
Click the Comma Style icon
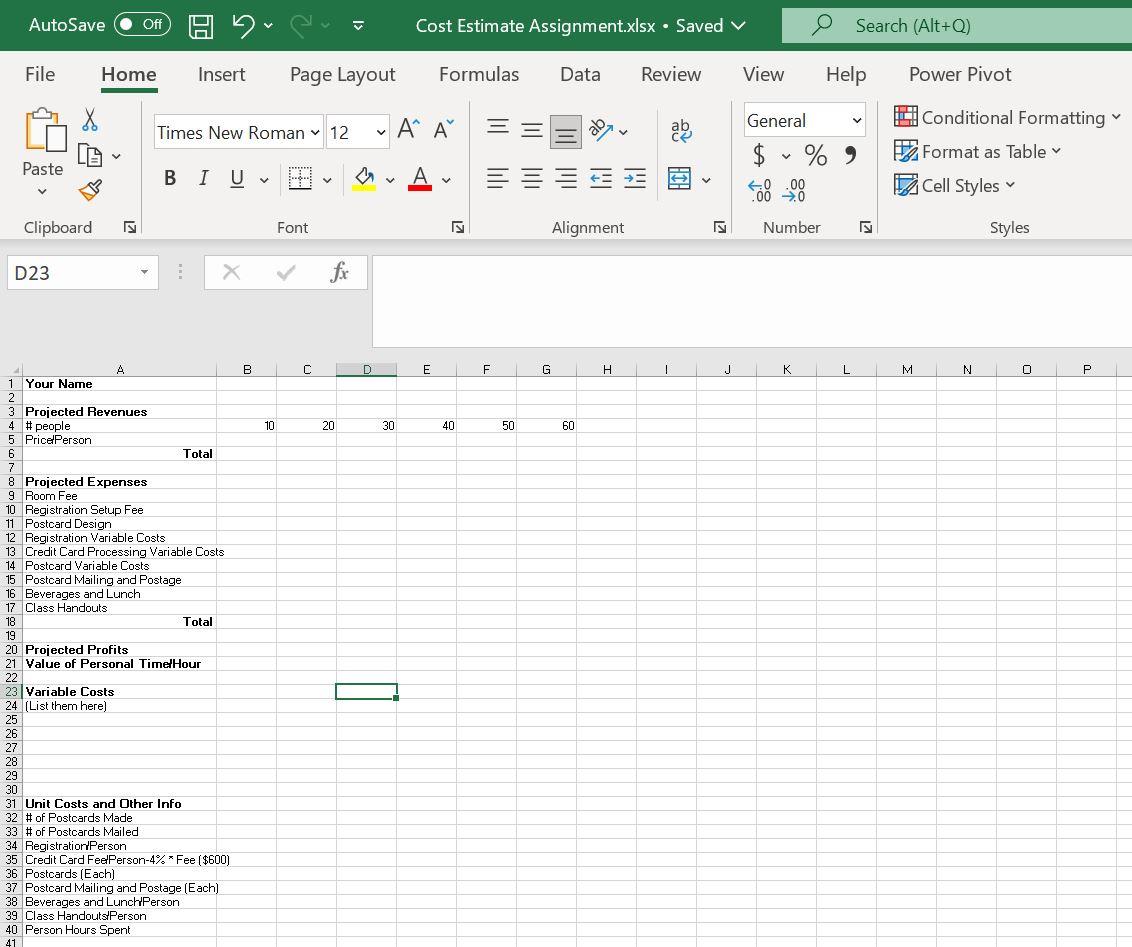tap(851, 156)
